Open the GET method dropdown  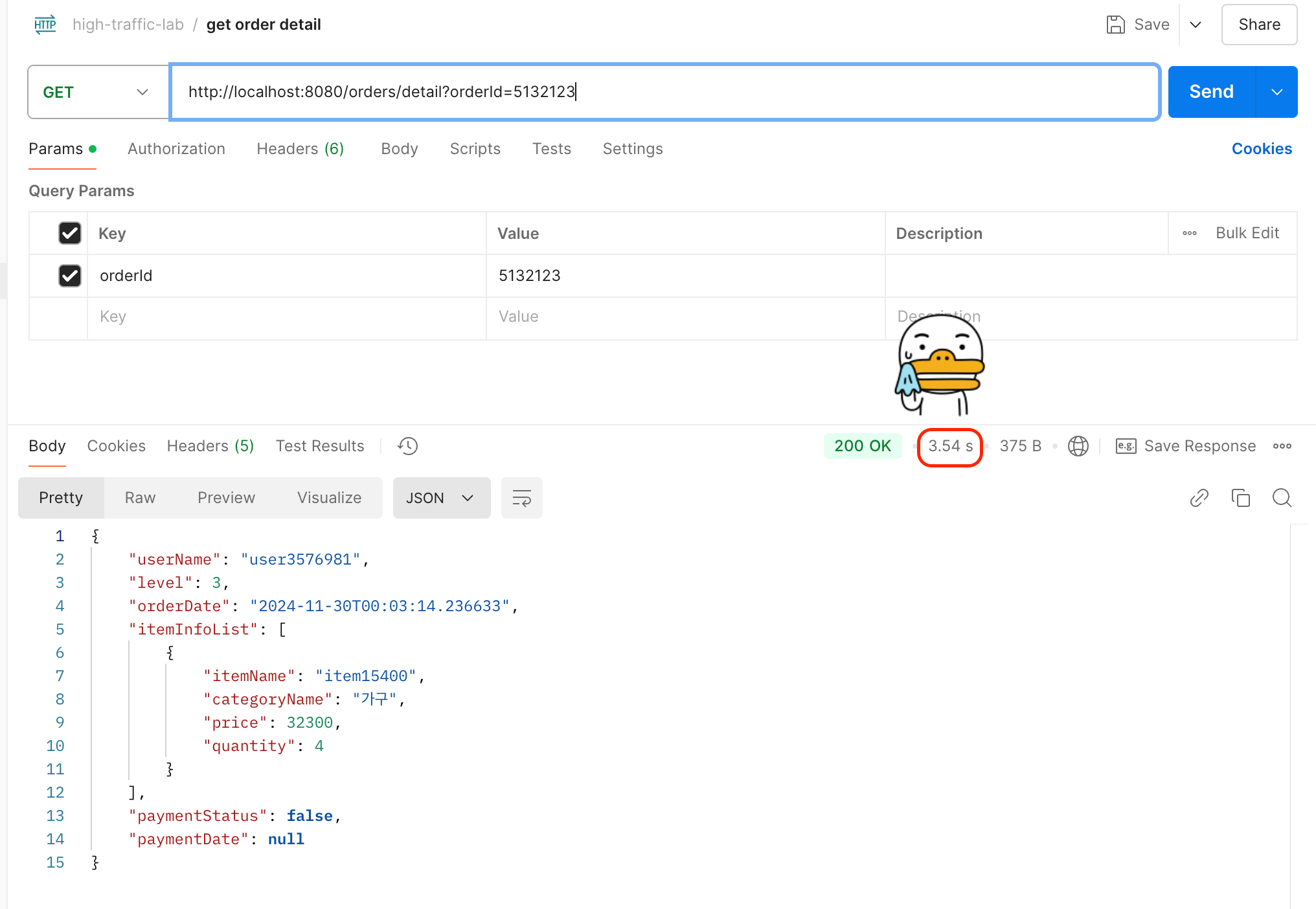pos(97,92)
